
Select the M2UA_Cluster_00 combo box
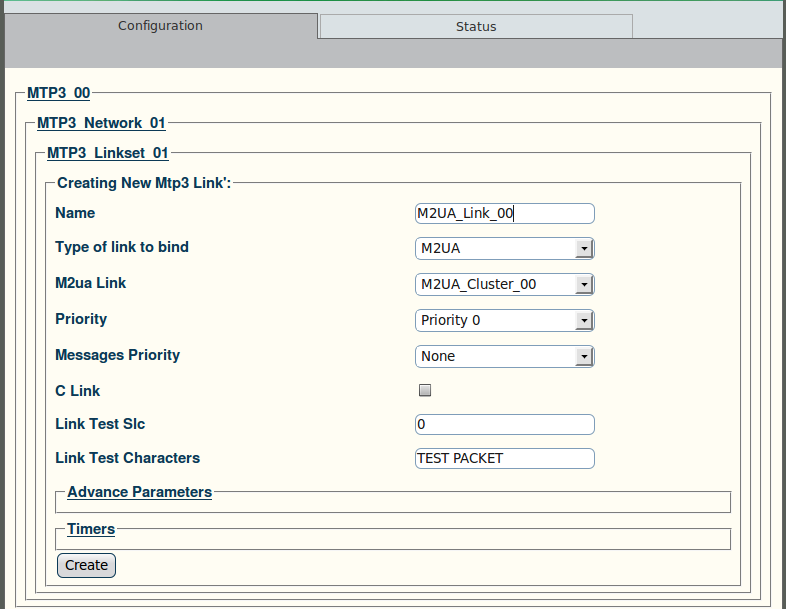(505, 285)
